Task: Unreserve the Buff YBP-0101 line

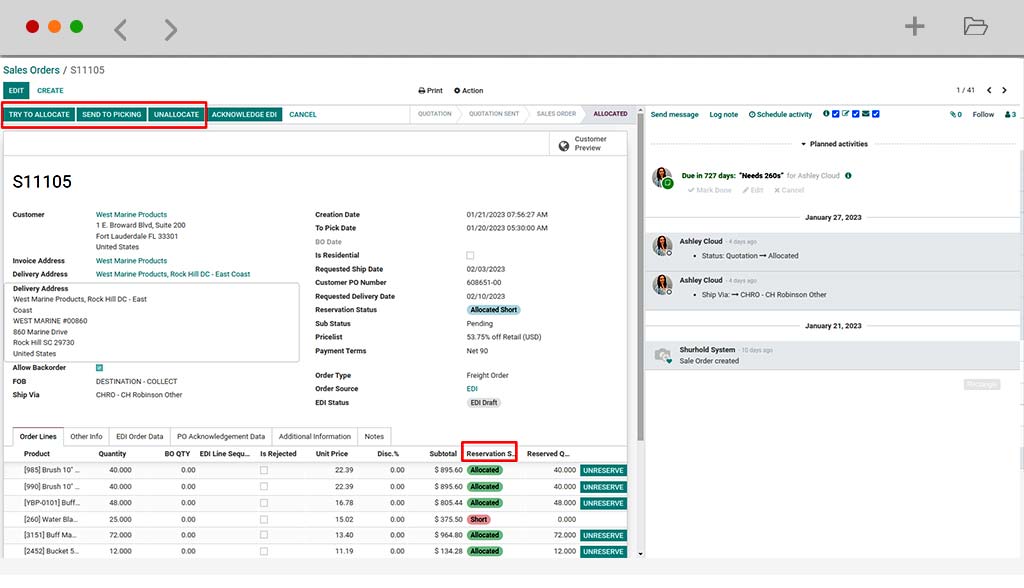Action: click(x=603, y=503)
